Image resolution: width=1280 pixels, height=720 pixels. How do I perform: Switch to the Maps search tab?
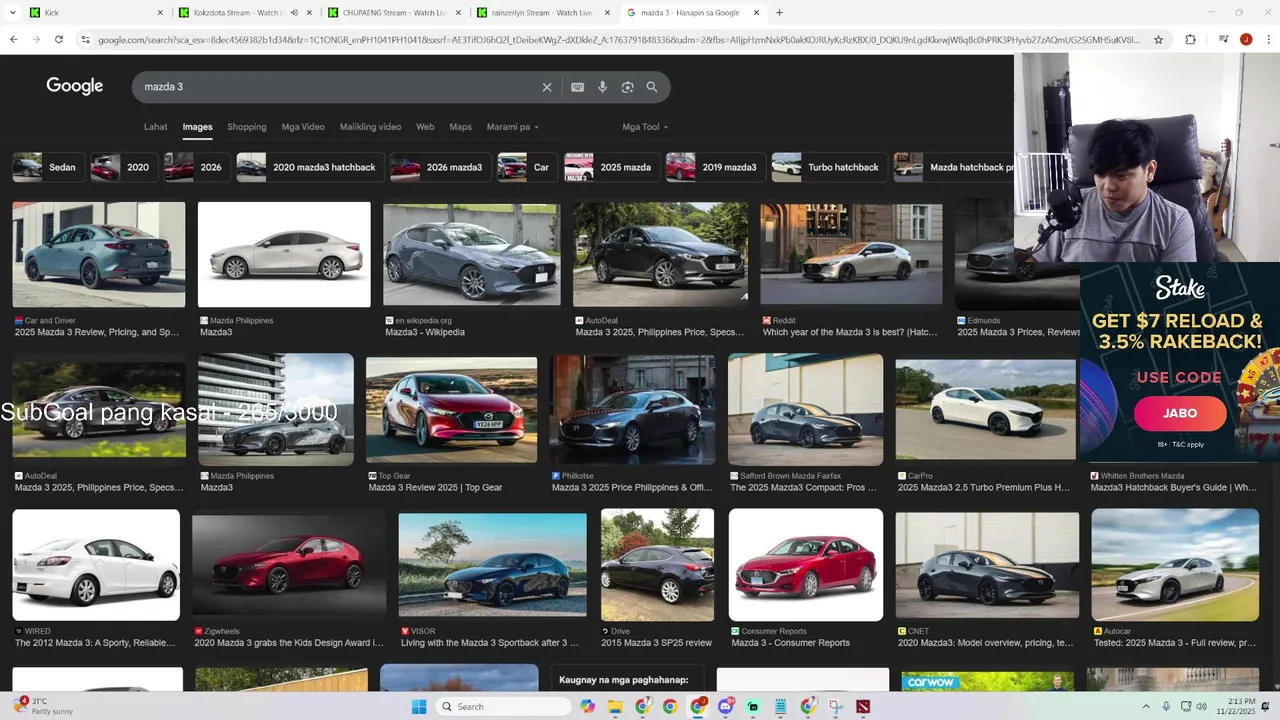[x=460, y=127]
